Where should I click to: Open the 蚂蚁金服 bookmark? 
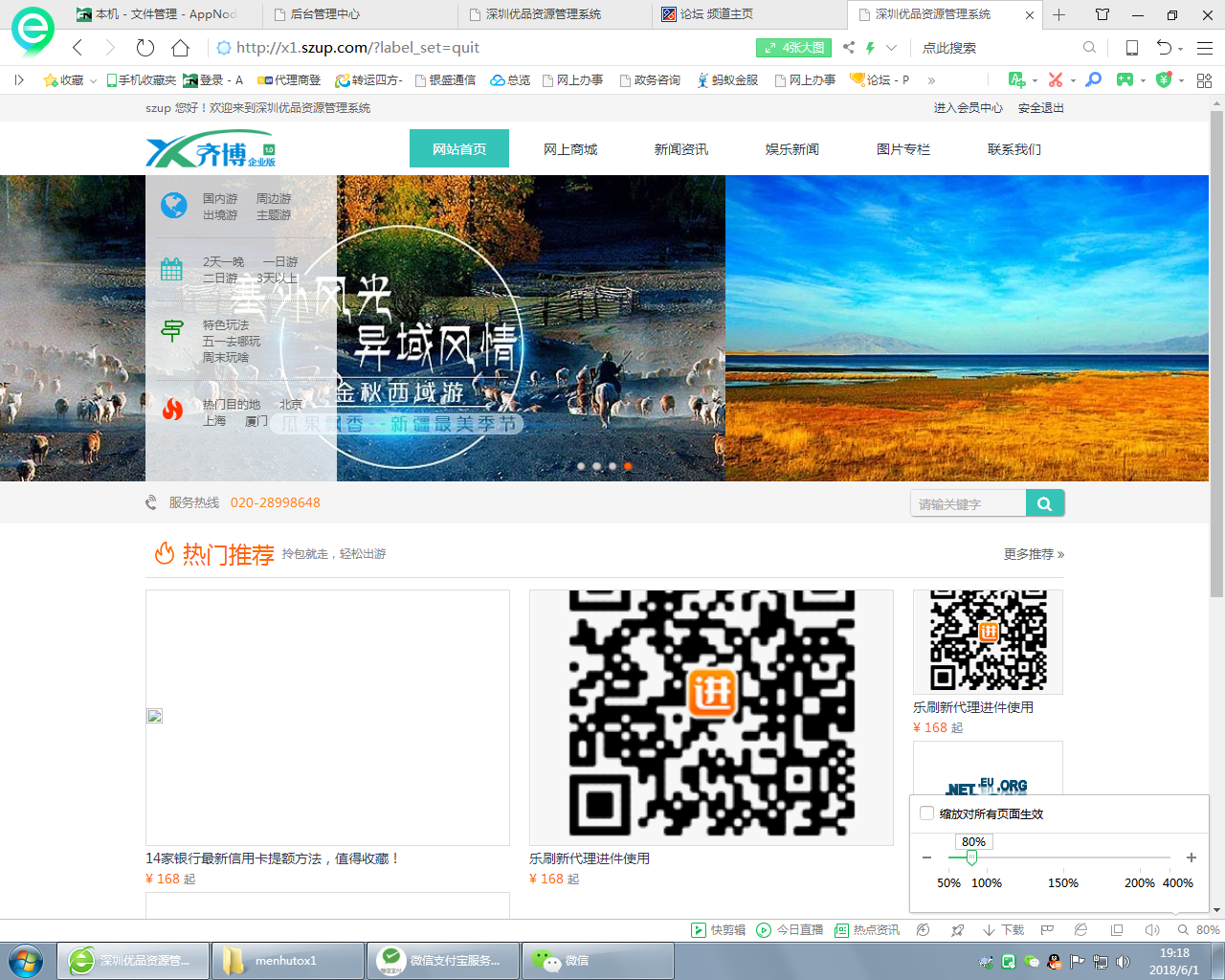[x=727, y=80]
